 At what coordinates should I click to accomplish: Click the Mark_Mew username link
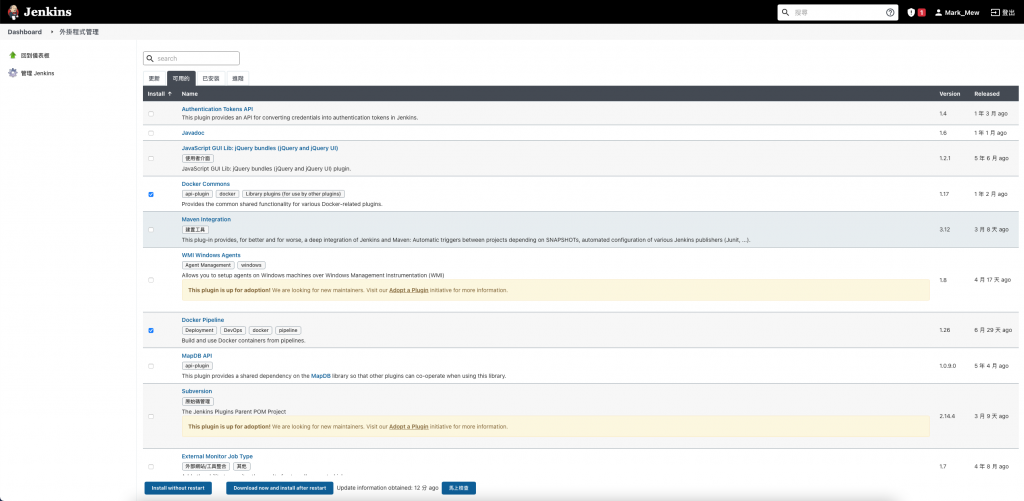[x=962, y=12]
